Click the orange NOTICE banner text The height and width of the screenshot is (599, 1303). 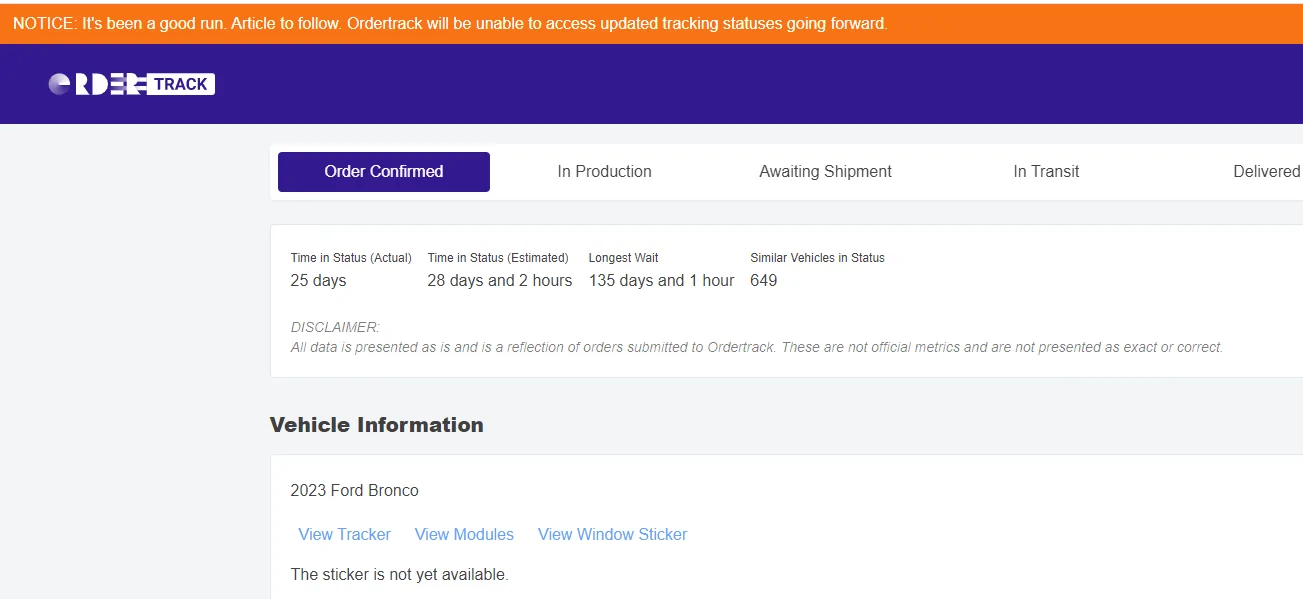pos(450,23)
